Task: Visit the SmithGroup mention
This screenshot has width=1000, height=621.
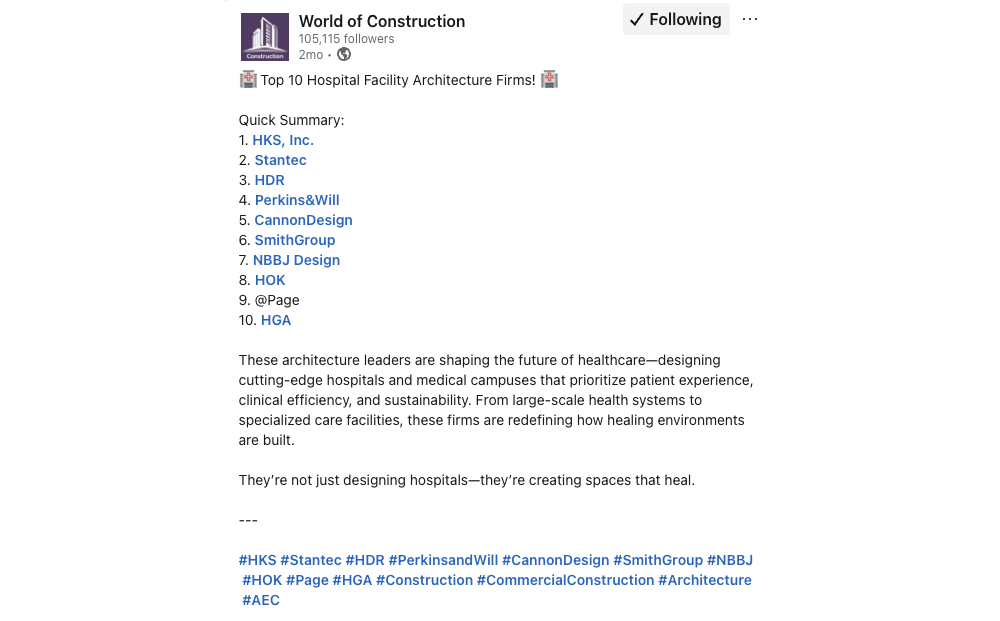Action: (295, 240)
